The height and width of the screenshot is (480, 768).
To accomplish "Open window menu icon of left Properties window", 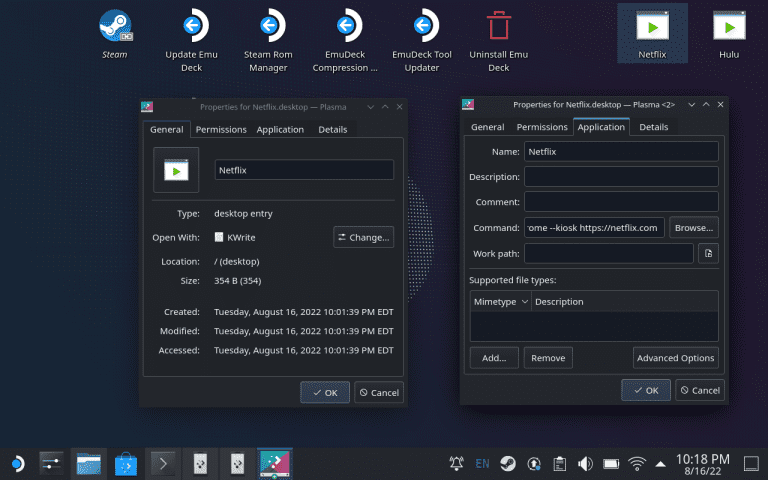I will coord(147,106).
